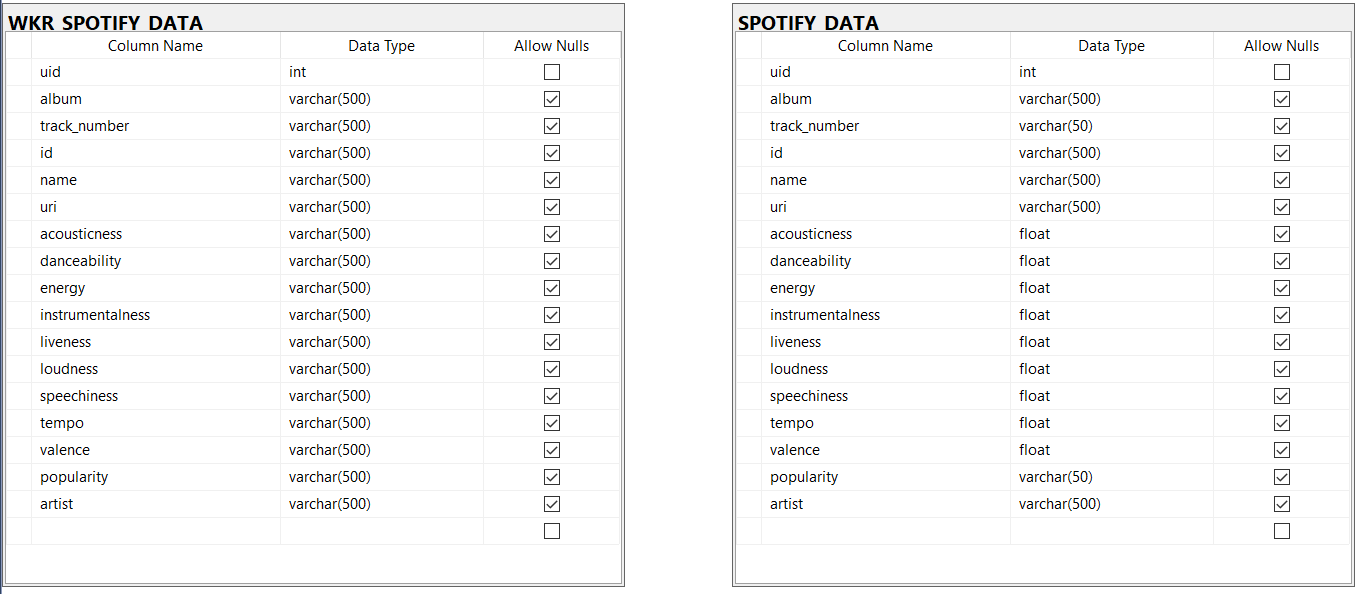1364x594 pixels.
Task: Click the WKR SPOTIFY DATA title bar
Action: [300, 21]
